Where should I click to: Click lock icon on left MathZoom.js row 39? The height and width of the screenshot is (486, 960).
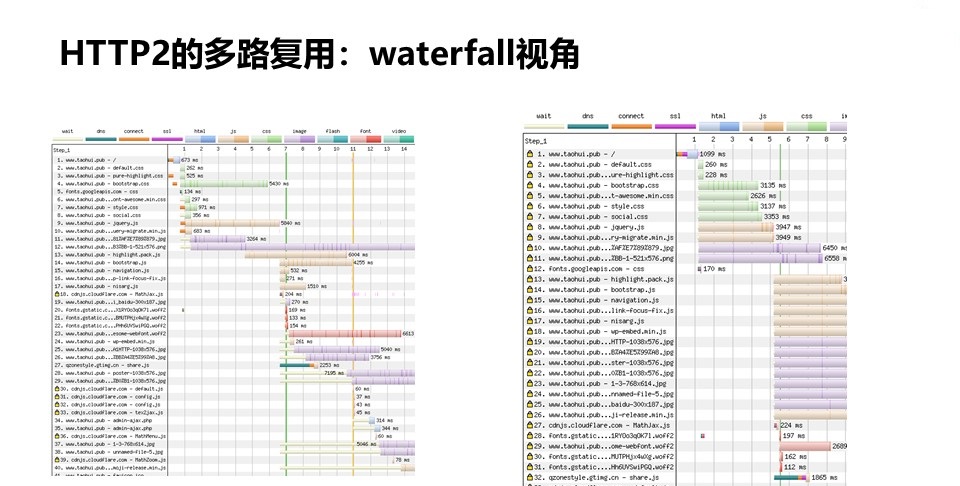[x=57, y=460]
